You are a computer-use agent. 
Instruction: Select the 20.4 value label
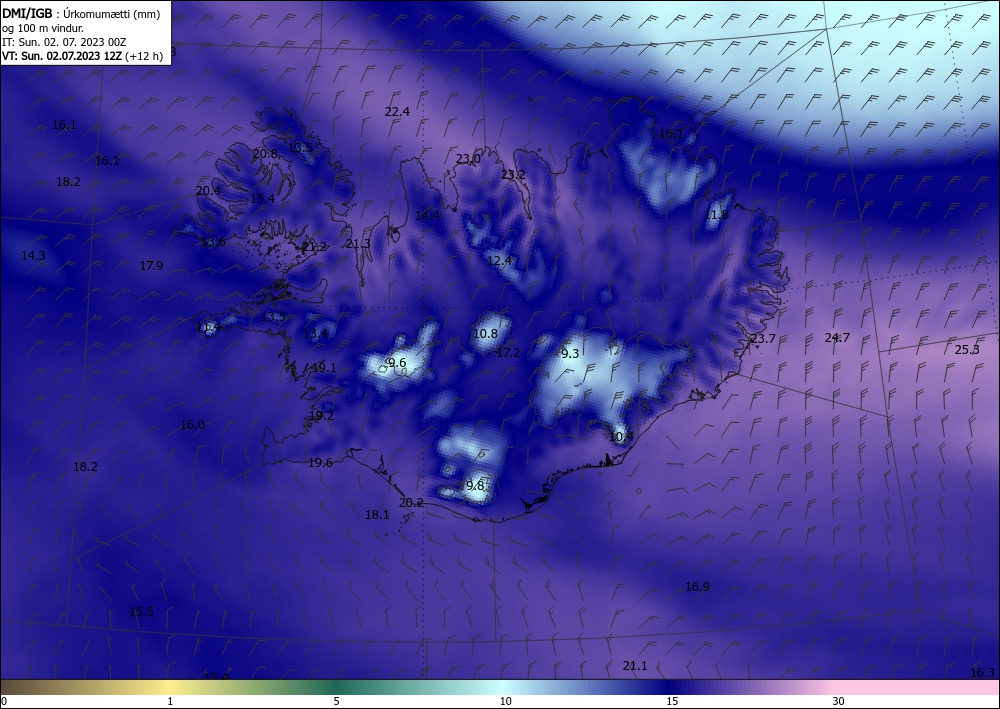(208, 191)
